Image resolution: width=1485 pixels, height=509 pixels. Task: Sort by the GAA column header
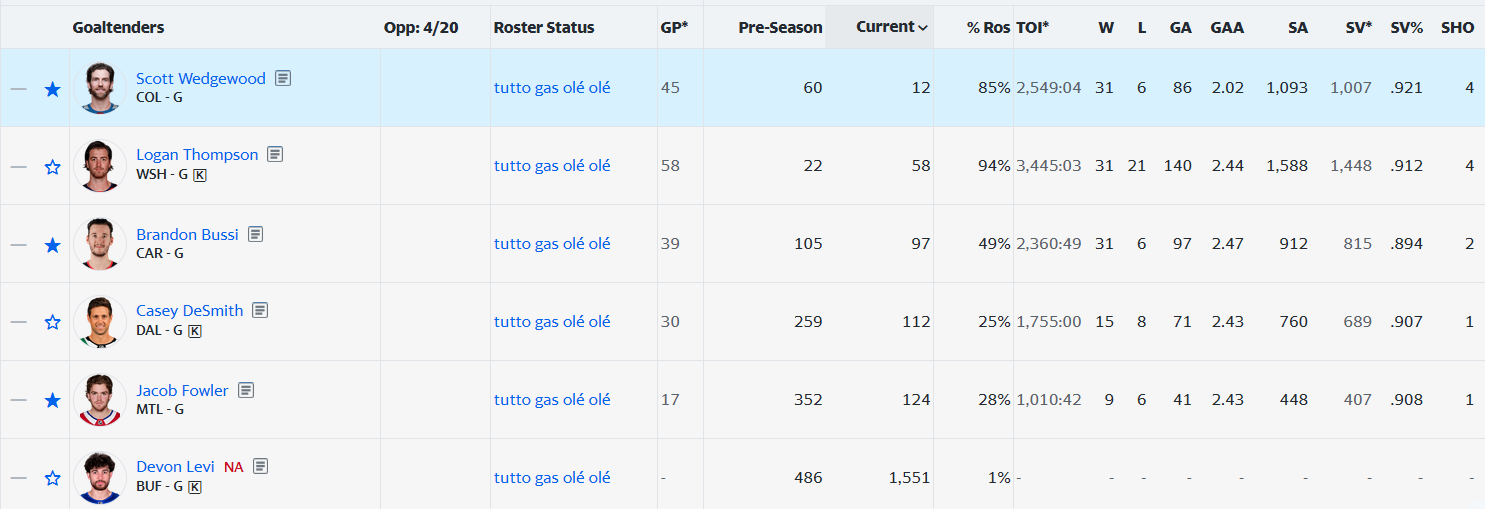tap(1227, 28)
